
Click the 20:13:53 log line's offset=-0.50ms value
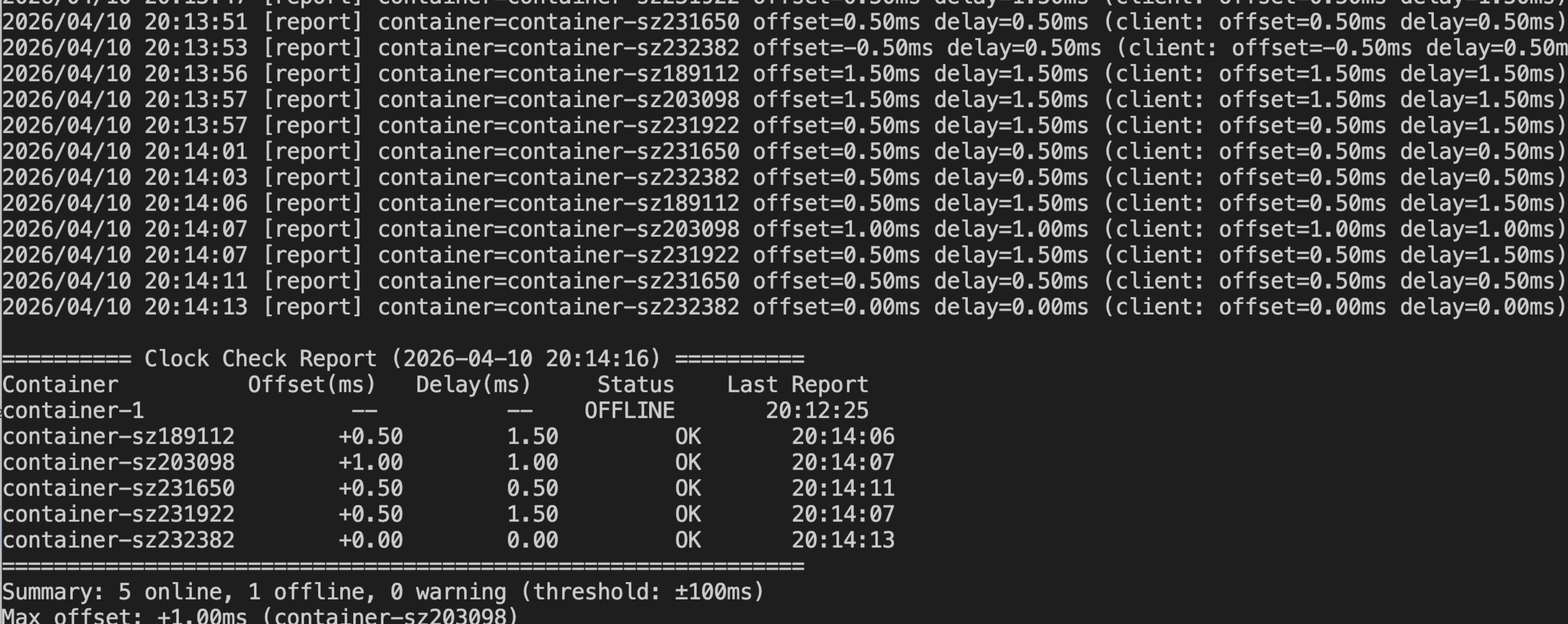842,48
